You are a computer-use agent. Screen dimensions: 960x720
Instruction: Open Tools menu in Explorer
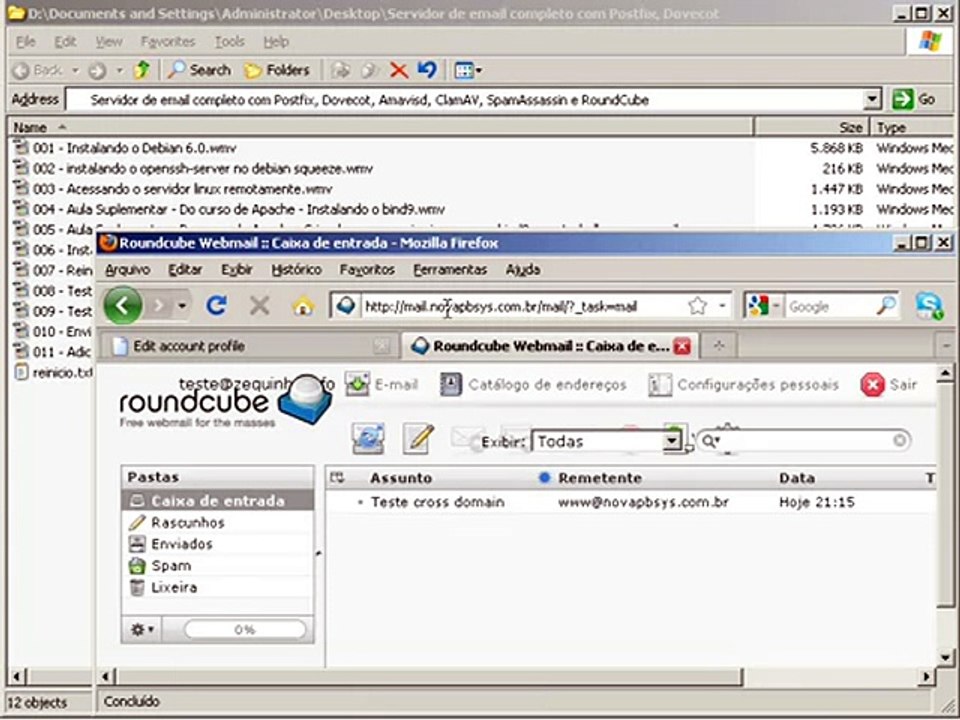coord(230,42)
